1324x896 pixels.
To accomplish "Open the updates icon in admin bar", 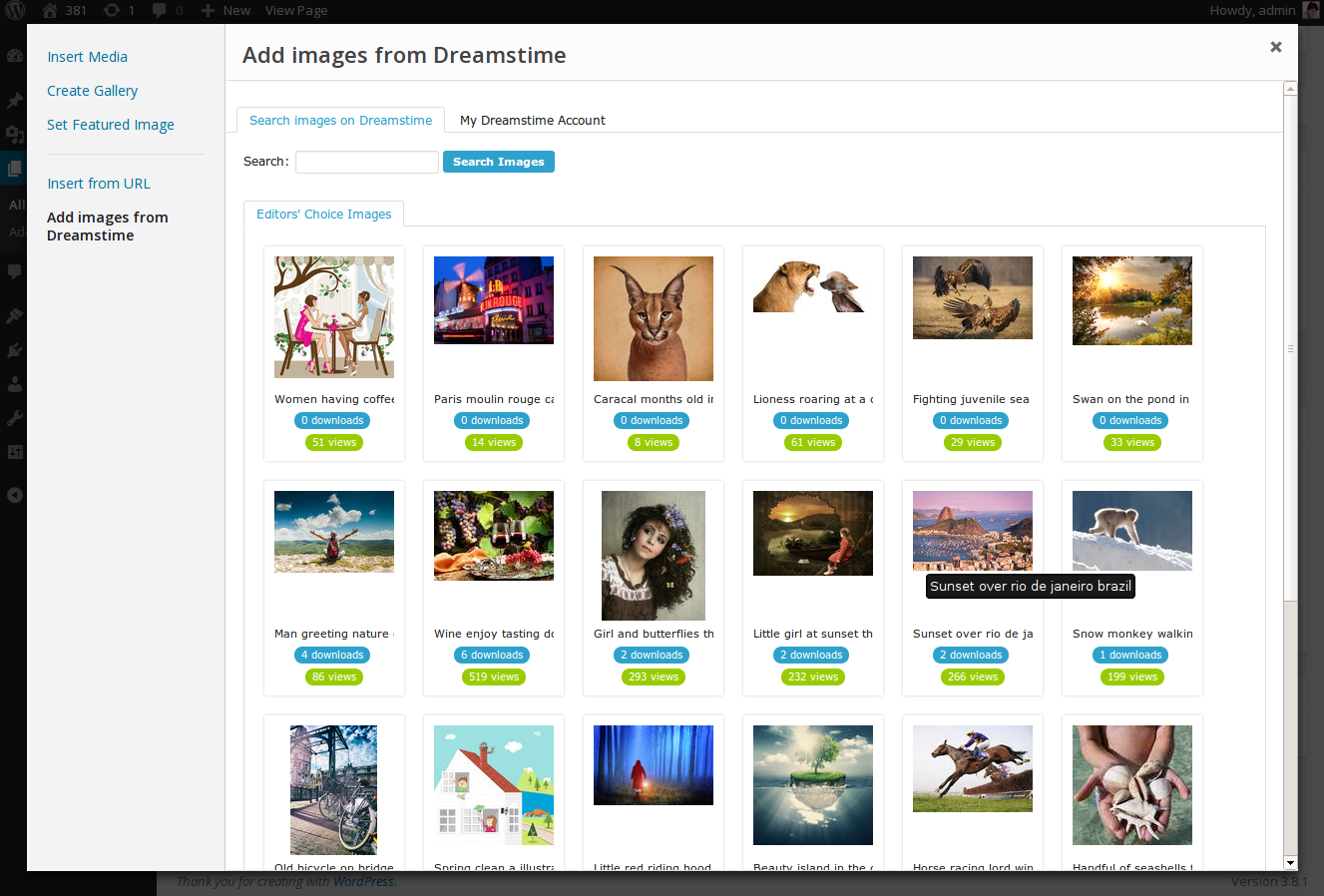I will 112,10.
